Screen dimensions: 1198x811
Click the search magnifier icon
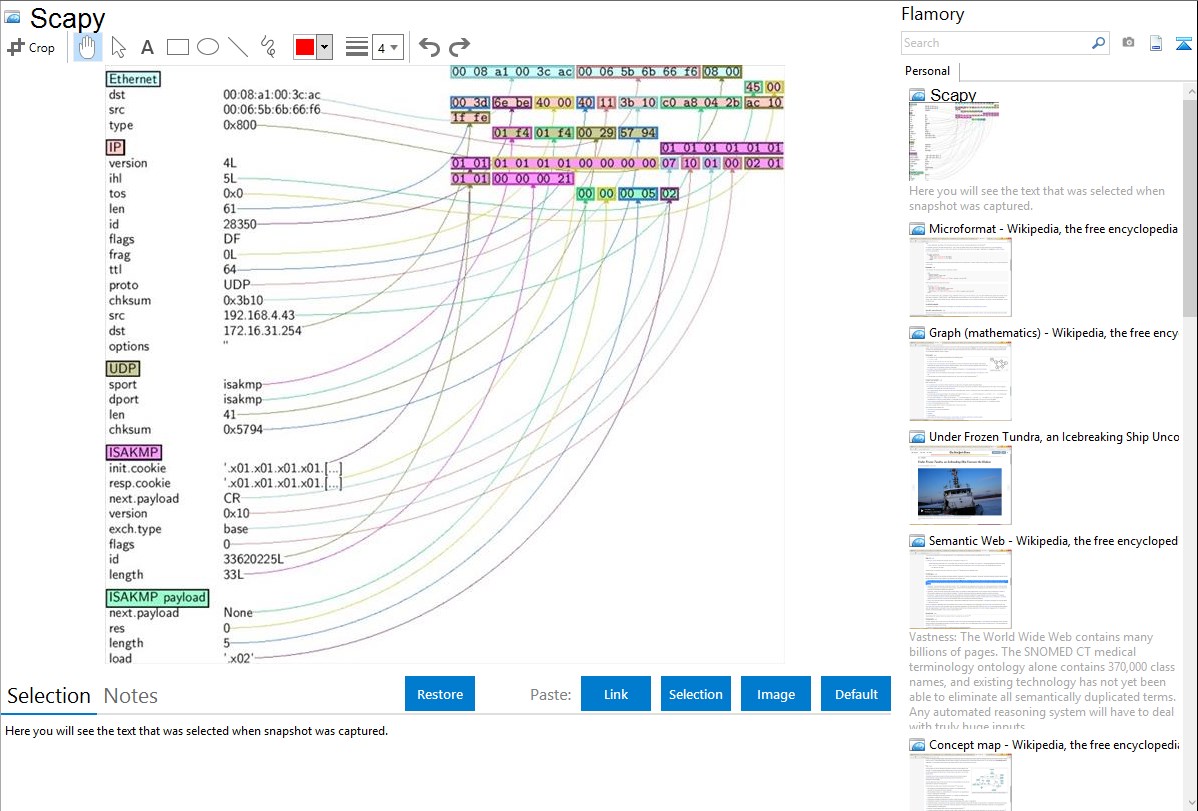coord(1098,43)
